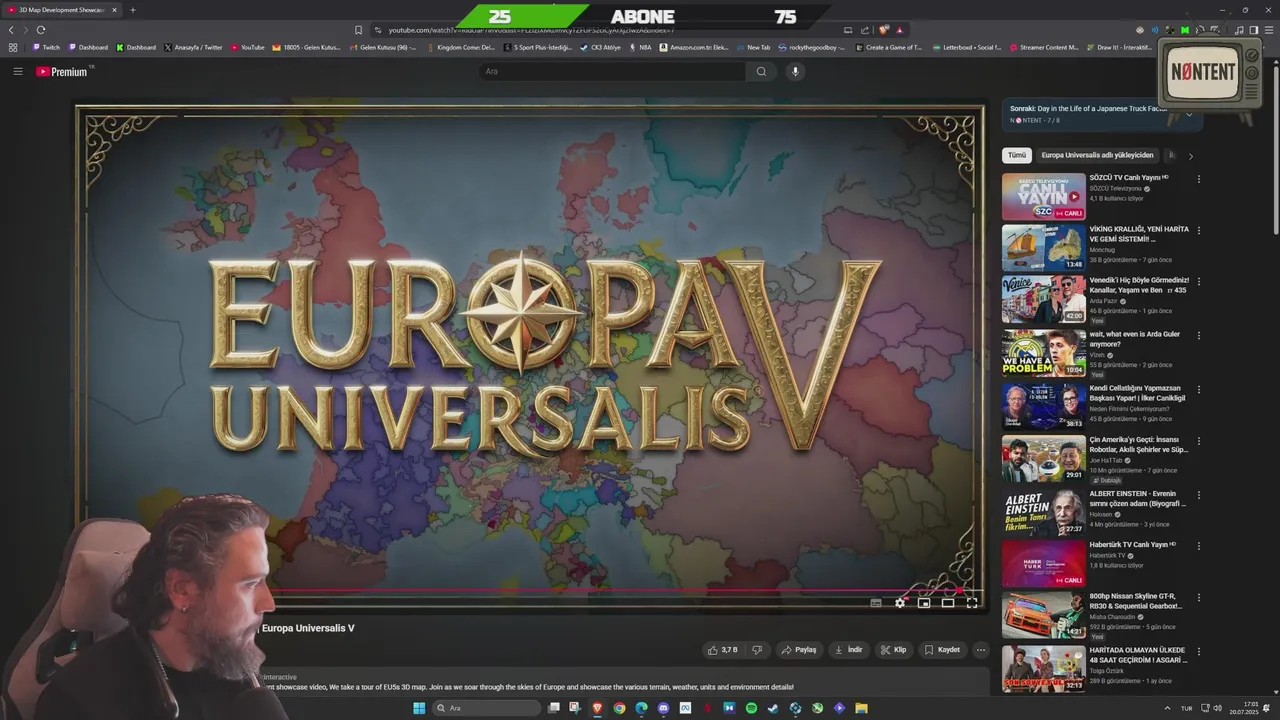Open SÖZCÜ TV Canlı Yayını thumbnail
1280x720 pixels.
(1043, 196)
